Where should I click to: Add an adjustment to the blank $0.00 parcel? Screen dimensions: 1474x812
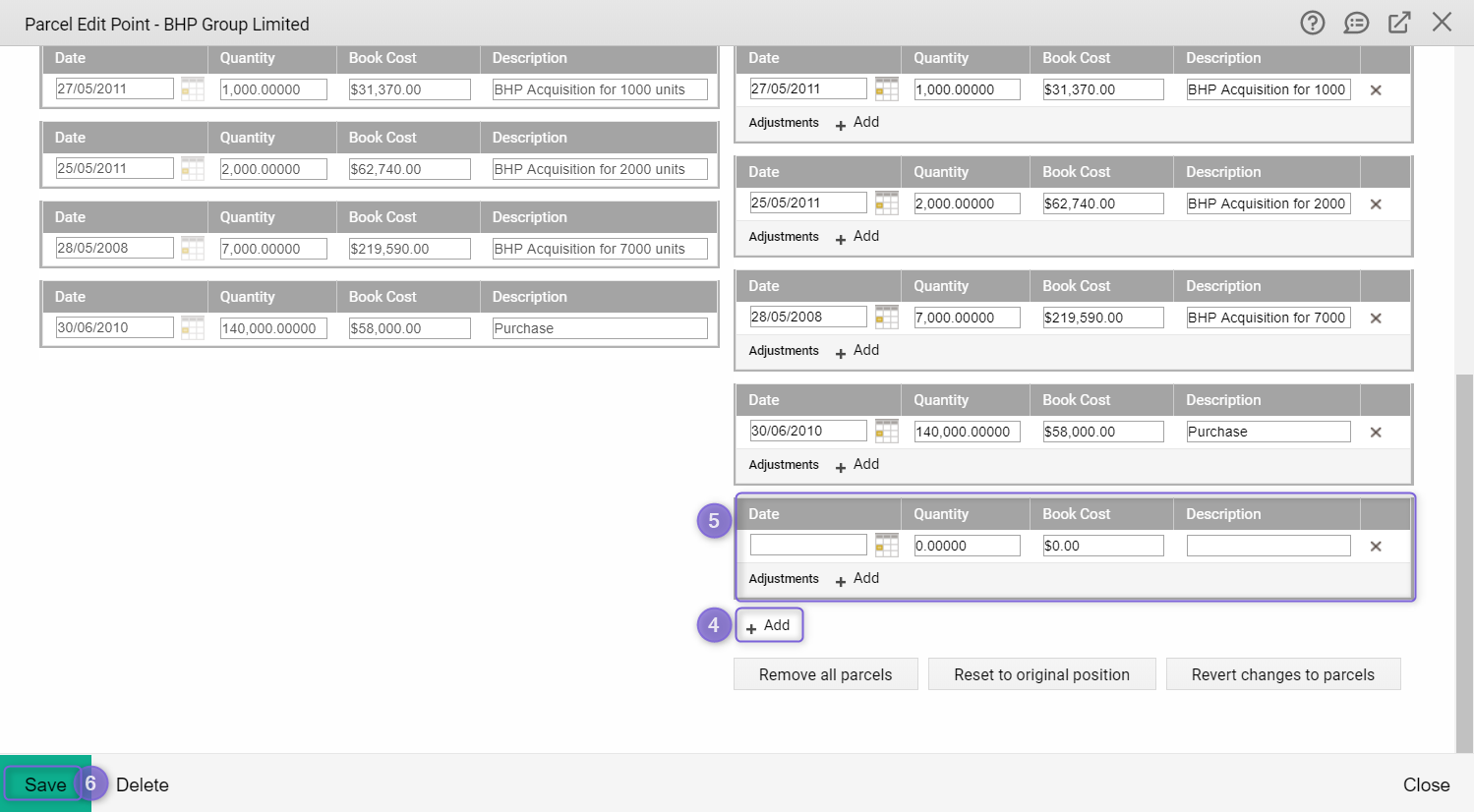pos(857,579)
